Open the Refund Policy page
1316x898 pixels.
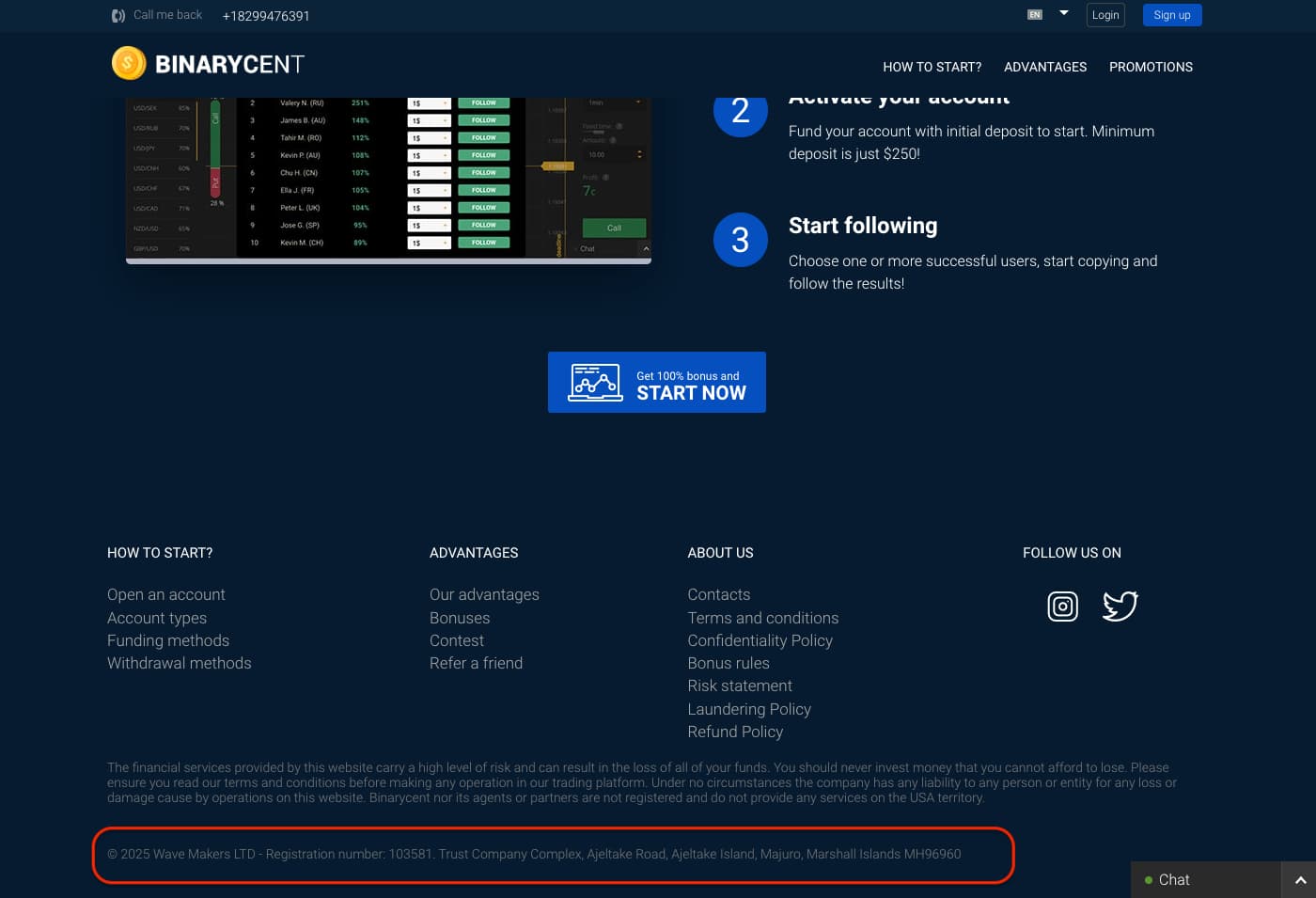pyautogui.click(x=735, y=732)
